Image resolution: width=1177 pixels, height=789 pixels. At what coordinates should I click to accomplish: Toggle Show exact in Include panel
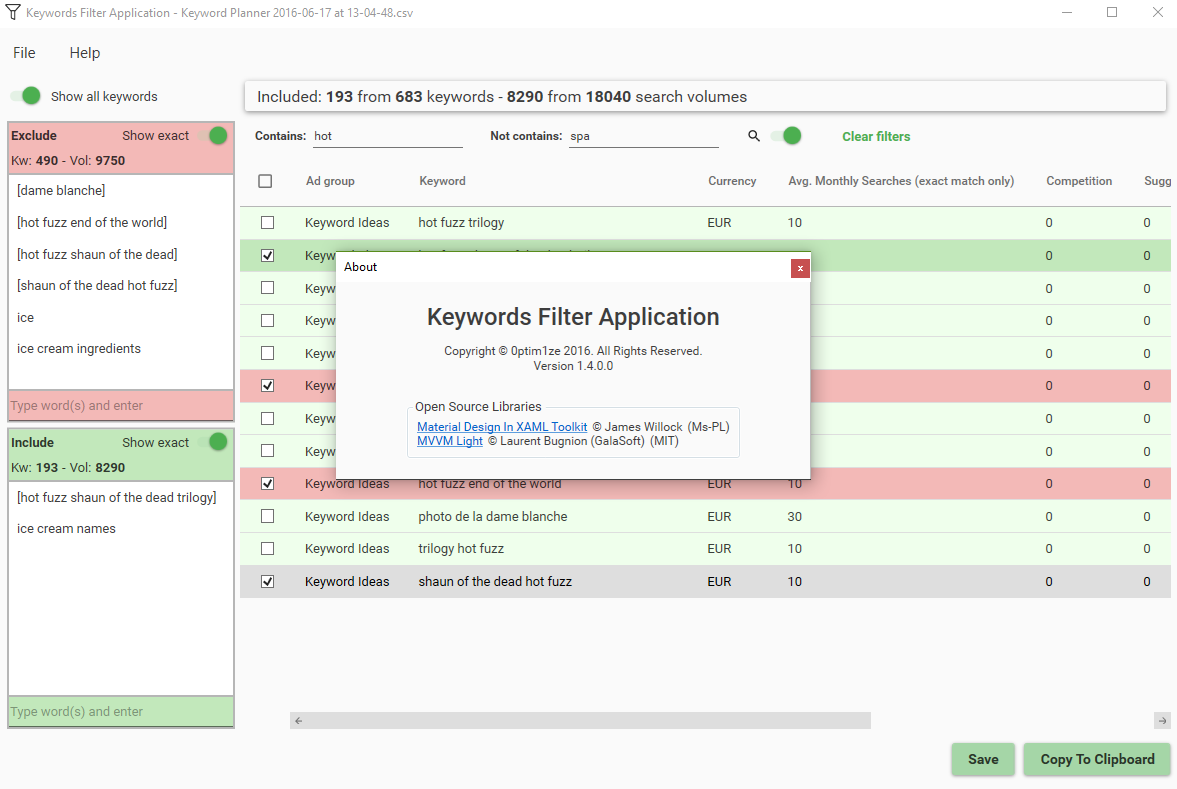(x=213, y=442)
